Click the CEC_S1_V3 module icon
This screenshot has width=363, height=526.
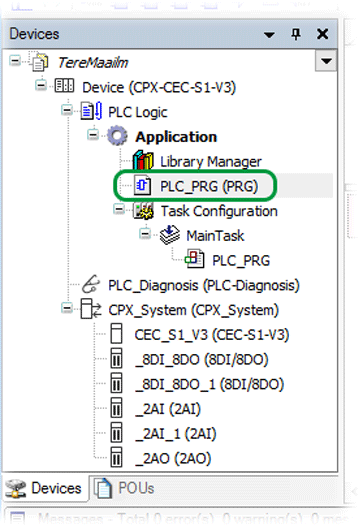[x=116, y=333]
